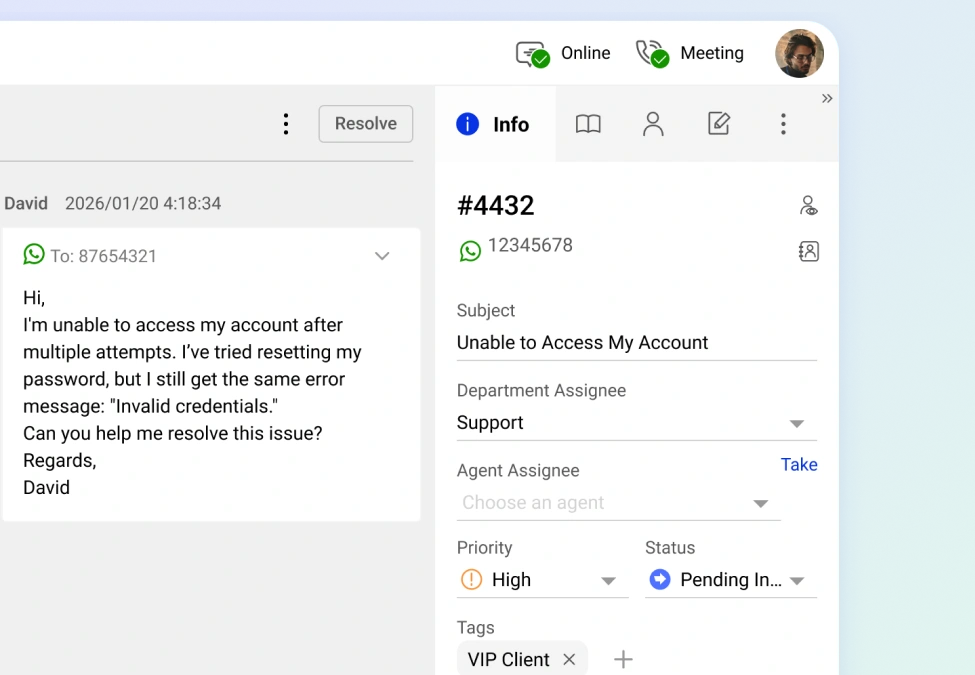975x675 pixels.
Task: Switch to the contact person tab
Action: coord(653,124)
